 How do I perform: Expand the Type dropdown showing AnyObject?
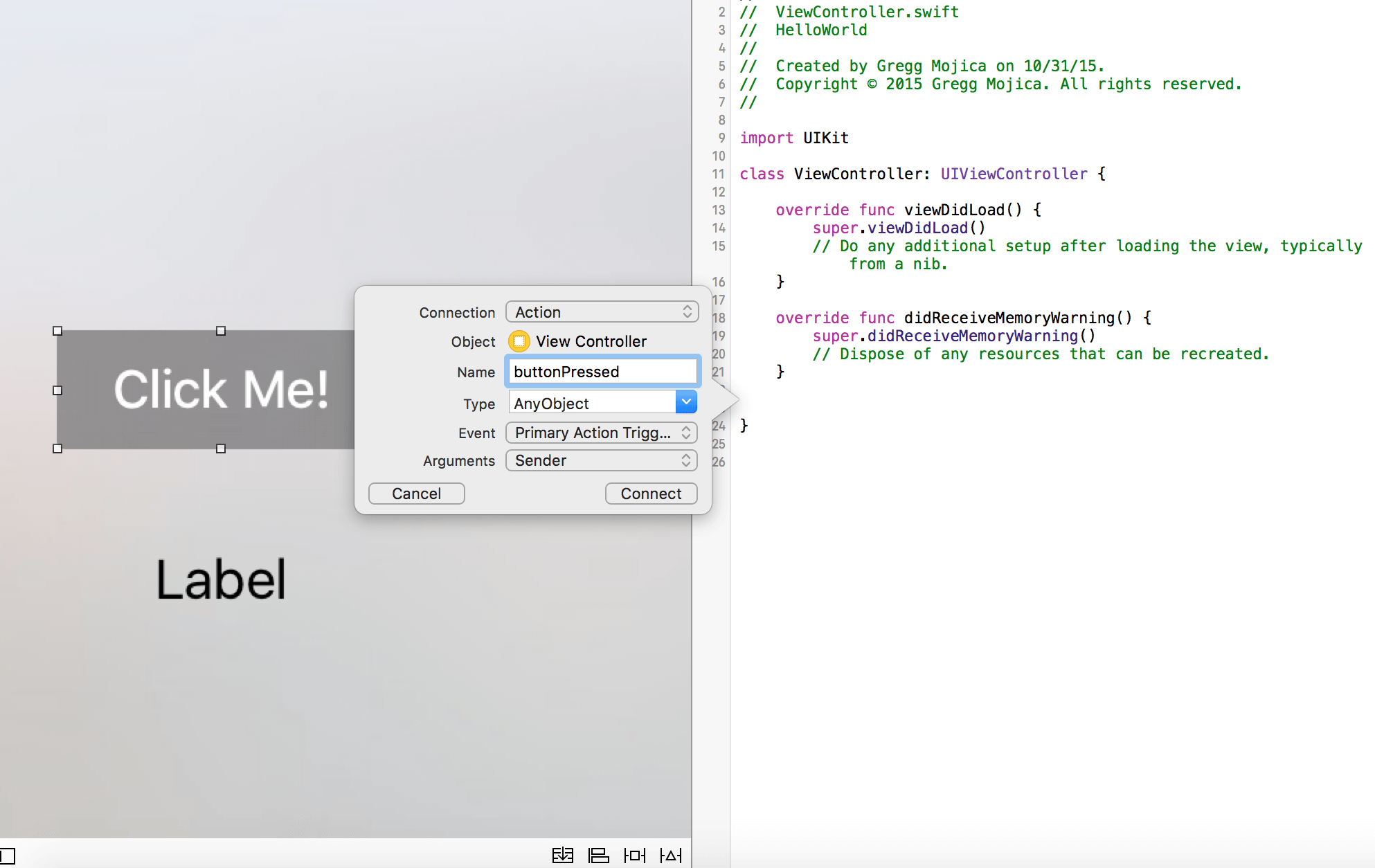pyautogui.click(x=685, y=401)
